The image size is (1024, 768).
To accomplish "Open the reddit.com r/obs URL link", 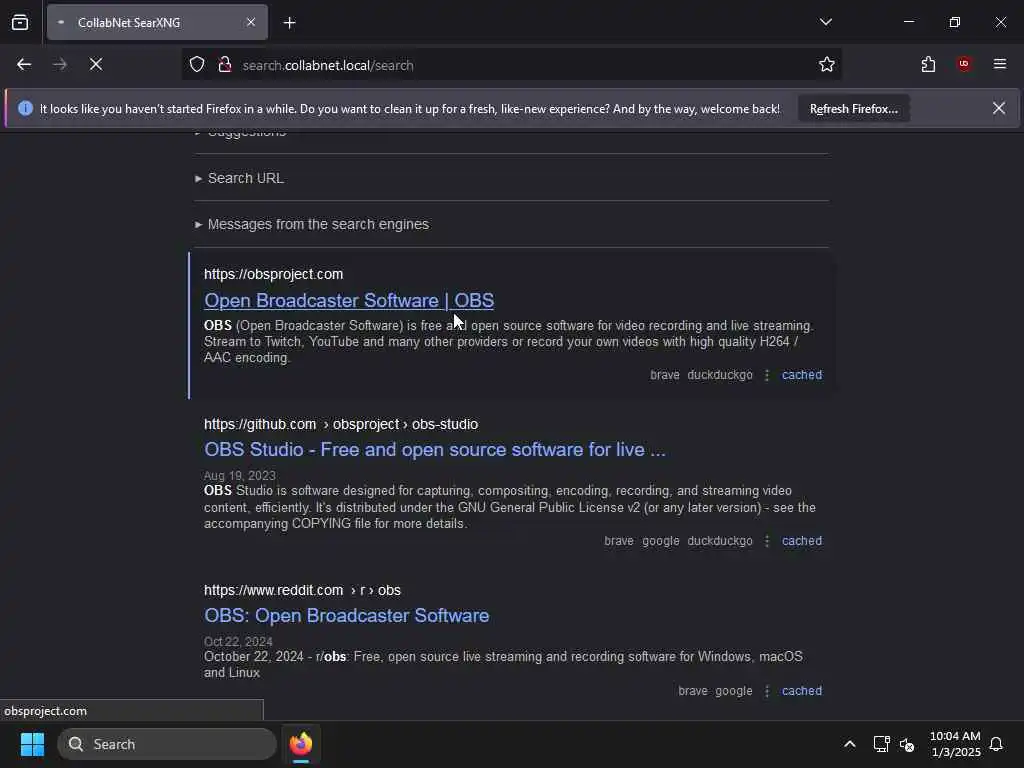I will tap(302, 590).
